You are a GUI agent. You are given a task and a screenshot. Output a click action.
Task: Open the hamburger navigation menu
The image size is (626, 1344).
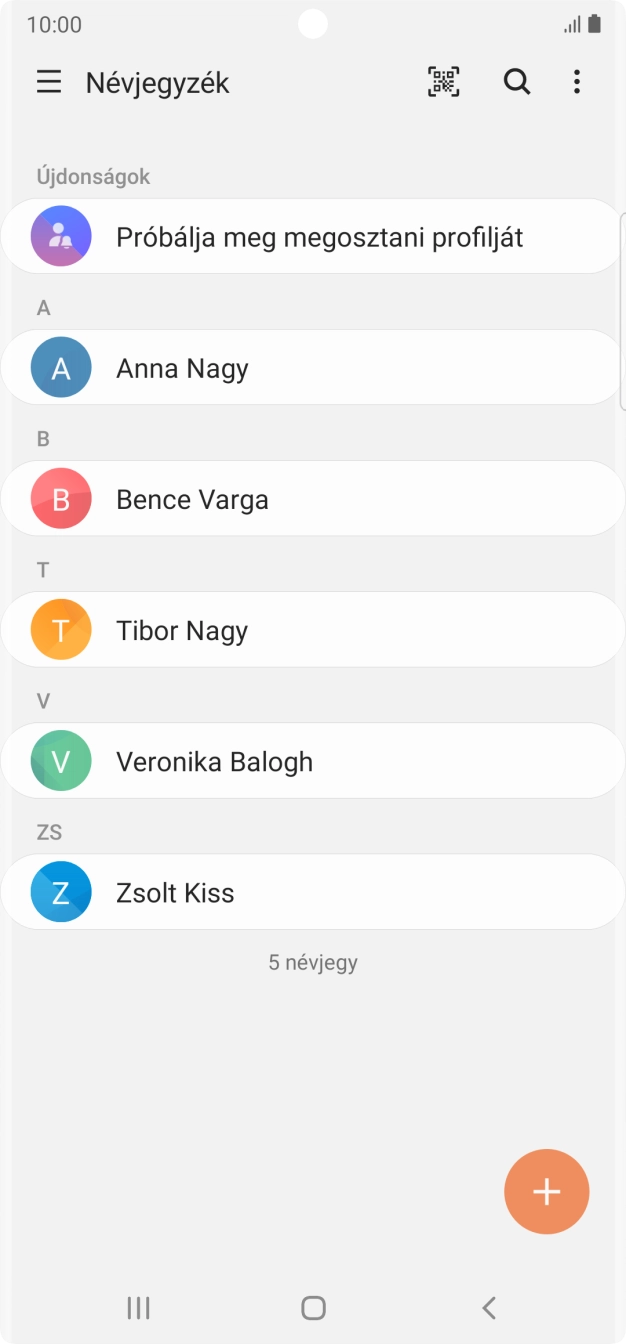[49, 82]
